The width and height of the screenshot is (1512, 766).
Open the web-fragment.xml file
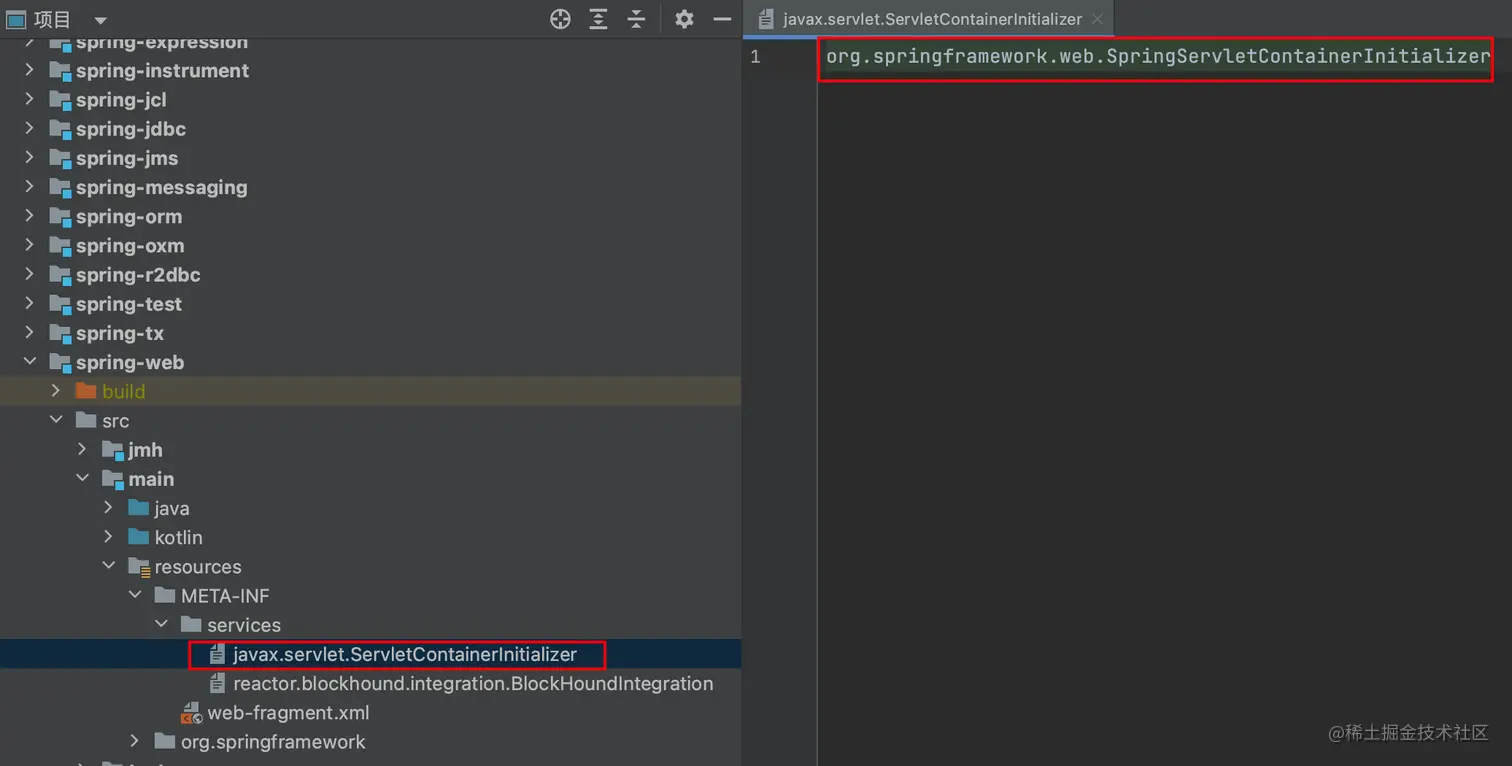(370, 712)
